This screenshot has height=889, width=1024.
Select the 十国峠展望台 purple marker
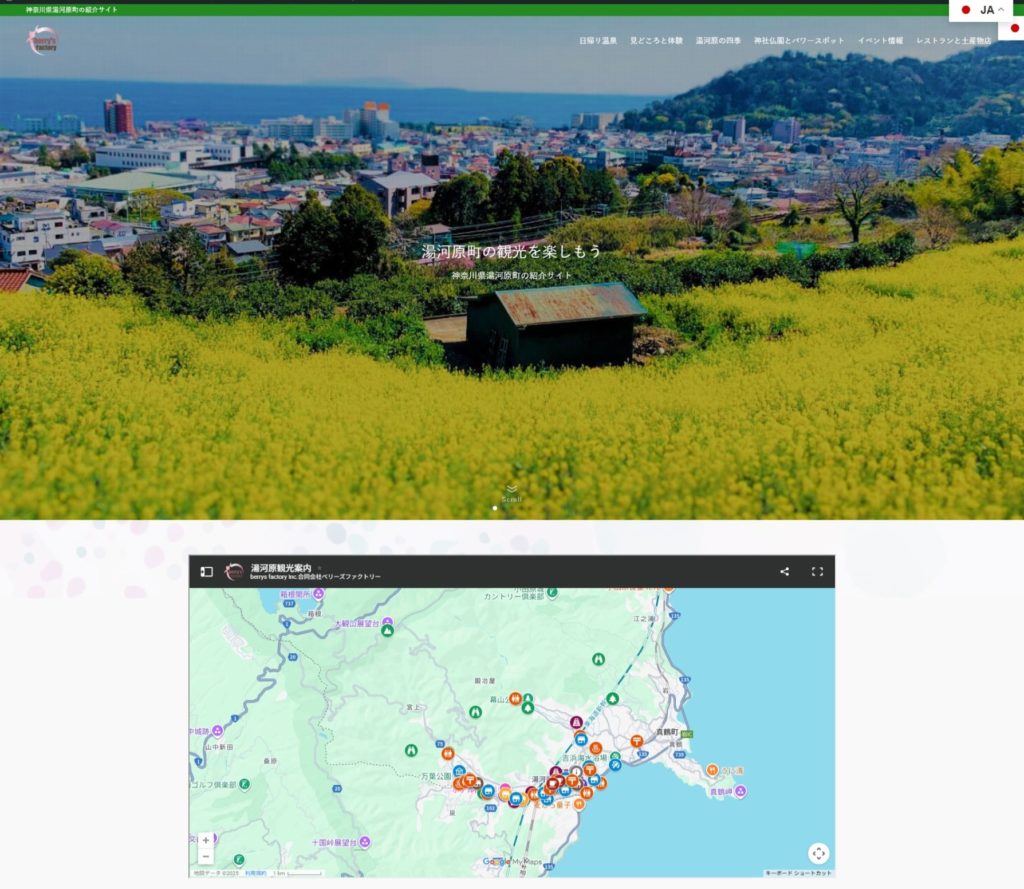point(364,842)
